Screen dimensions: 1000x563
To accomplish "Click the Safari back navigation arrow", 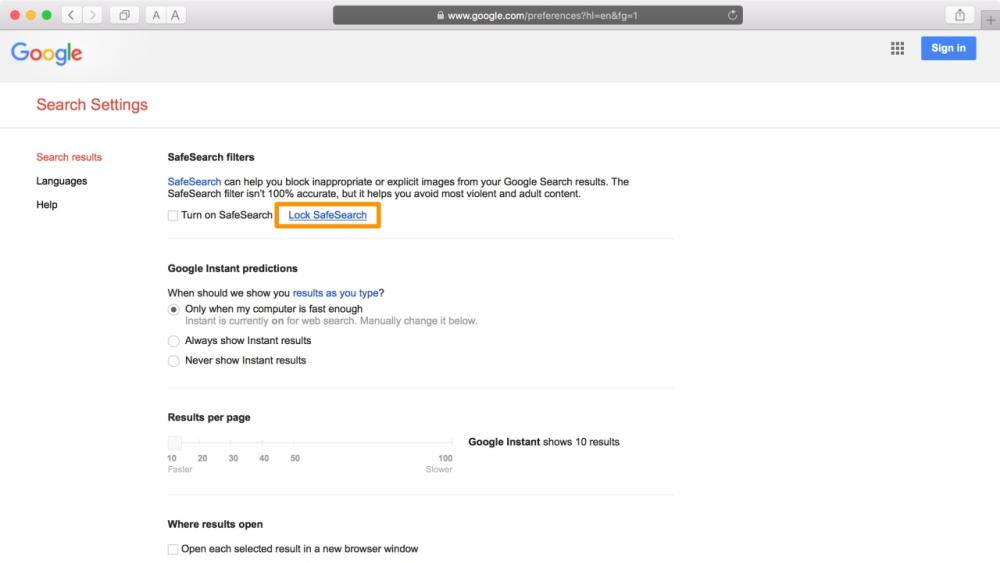I will [73, 15].
